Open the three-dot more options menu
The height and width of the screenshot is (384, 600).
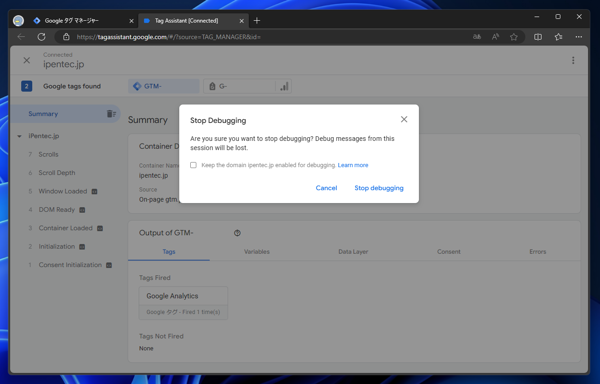click(573, 60)
